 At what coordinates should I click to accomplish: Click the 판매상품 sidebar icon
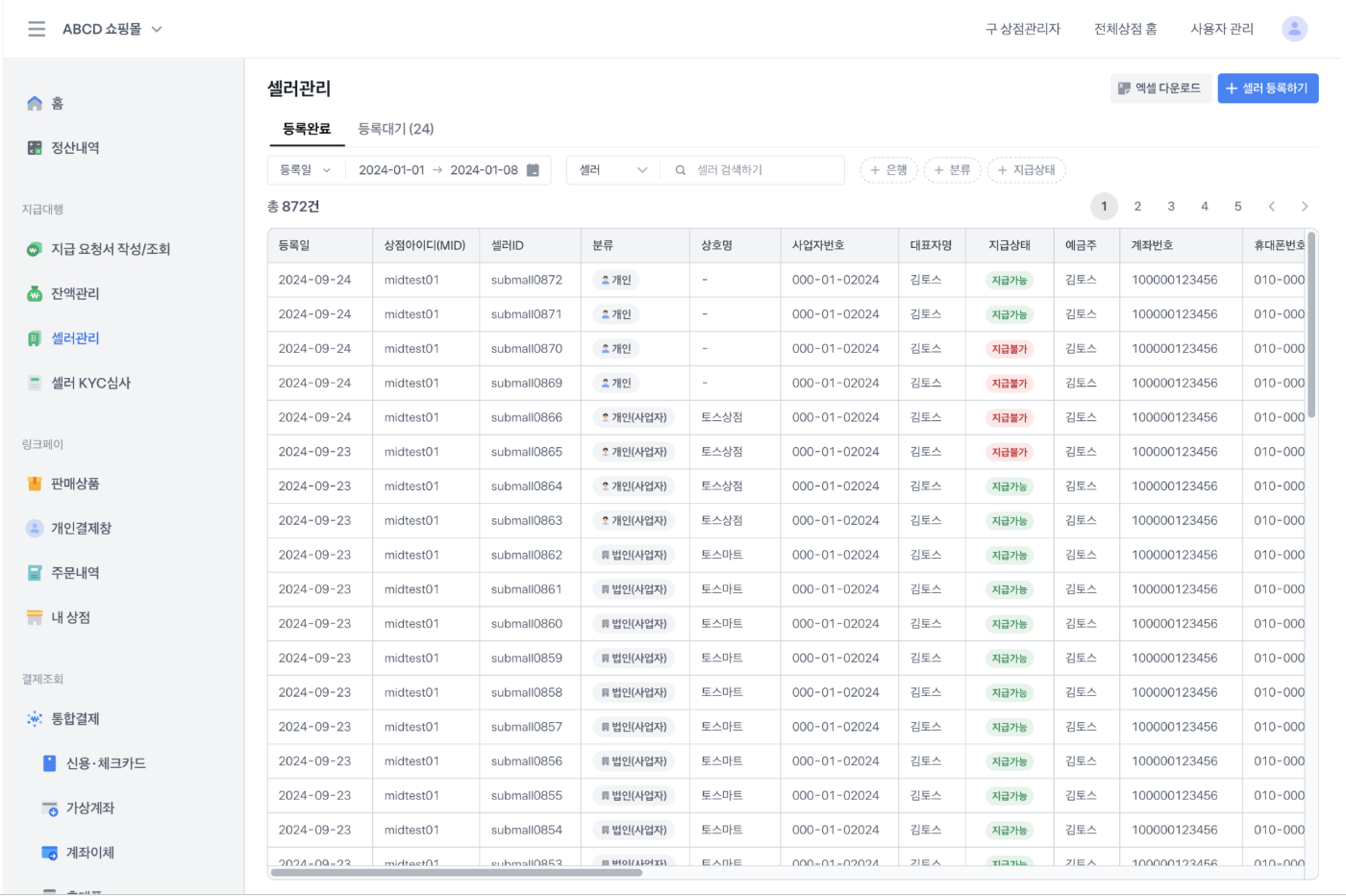35,484
